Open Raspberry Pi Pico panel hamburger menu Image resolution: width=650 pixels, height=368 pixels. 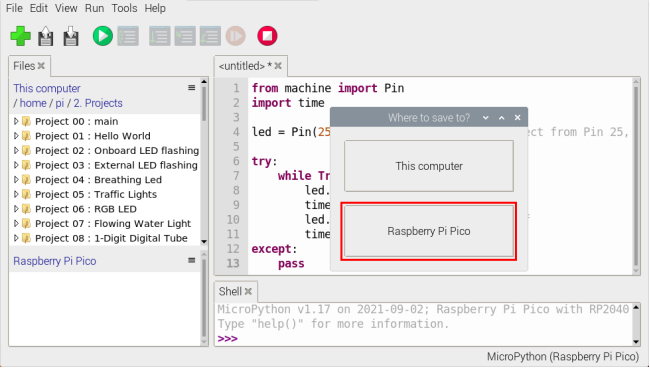click(x=192, y=261)
